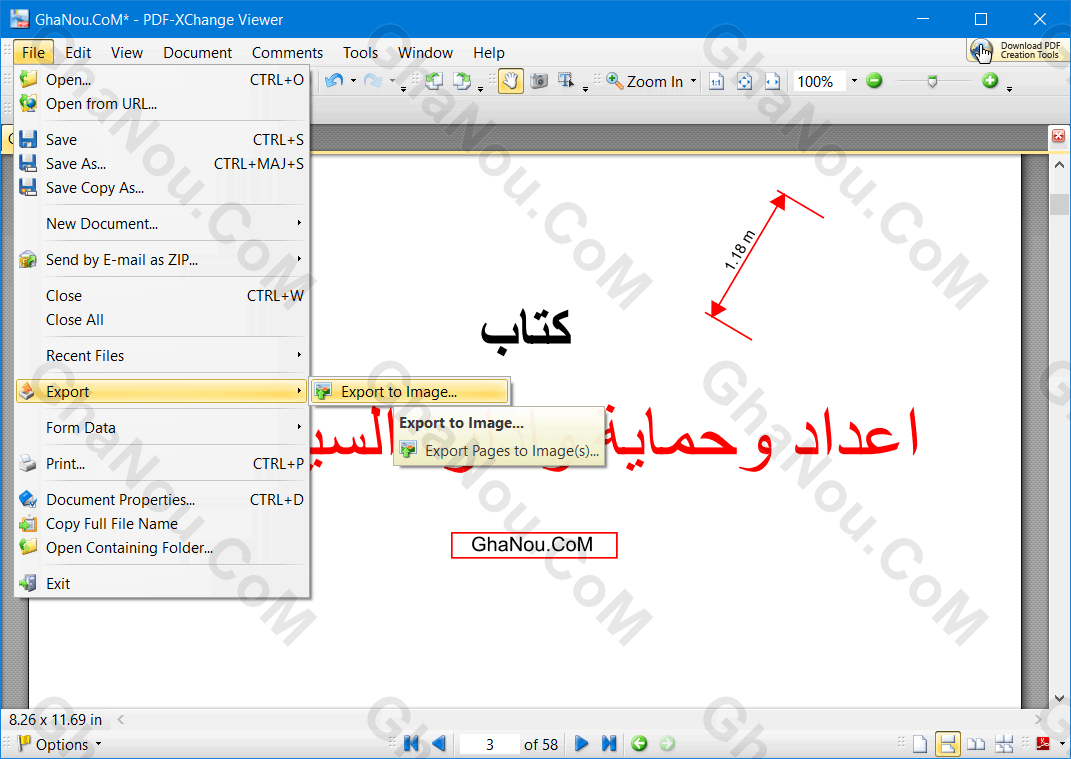The image size is (1071, 759).
Task: Expand the New Document submenu
Action: (162, 223)
